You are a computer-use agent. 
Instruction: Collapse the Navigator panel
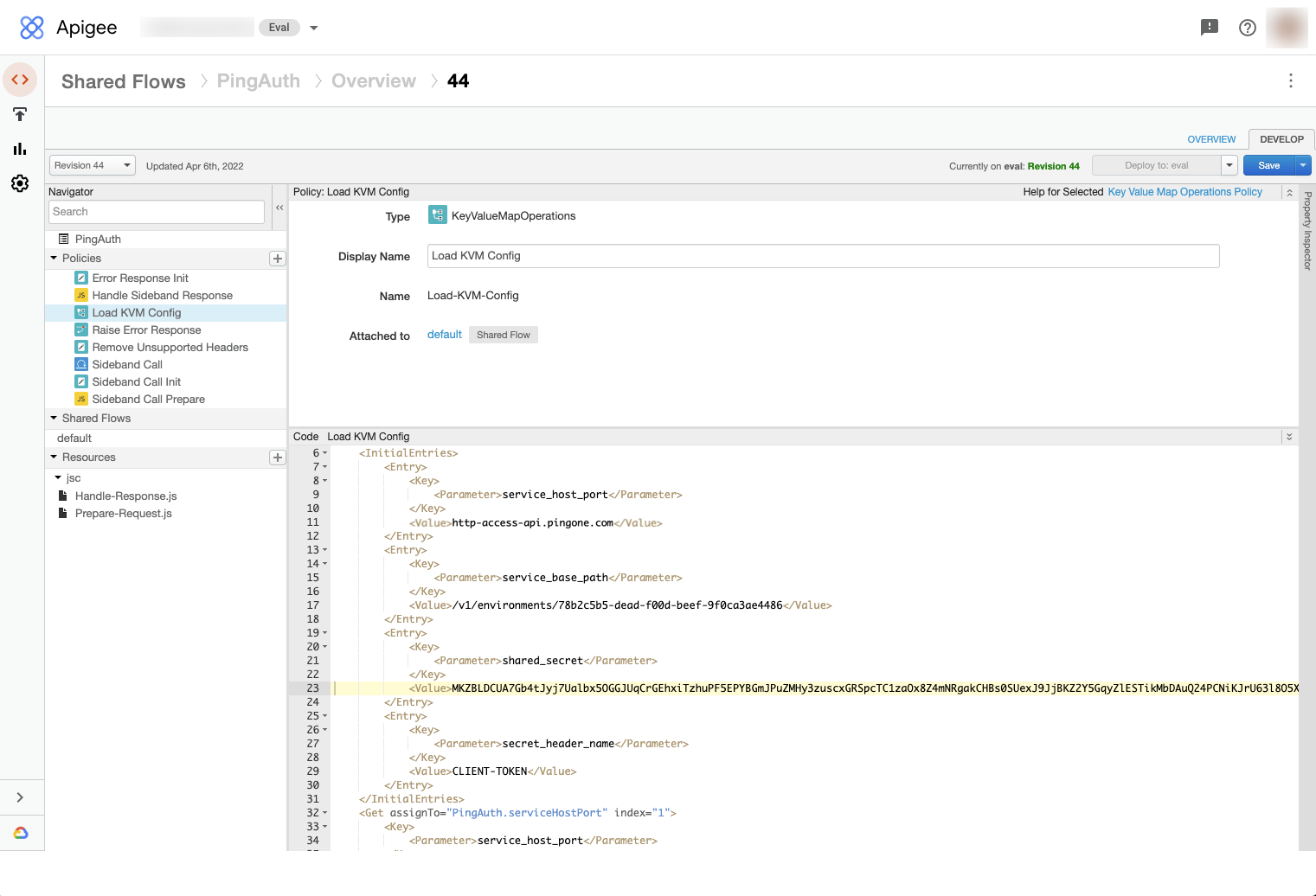point(279,208)
